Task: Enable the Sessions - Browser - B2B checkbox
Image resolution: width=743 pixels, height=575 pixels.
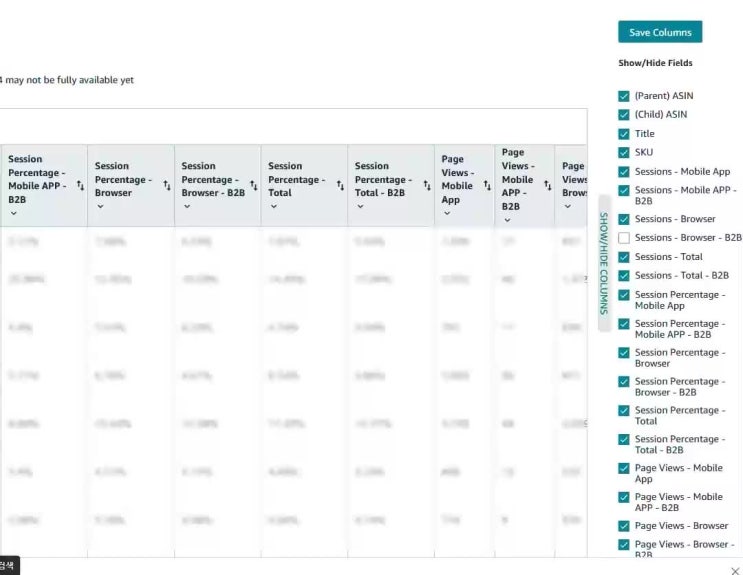Action: [x=624, y=238]
